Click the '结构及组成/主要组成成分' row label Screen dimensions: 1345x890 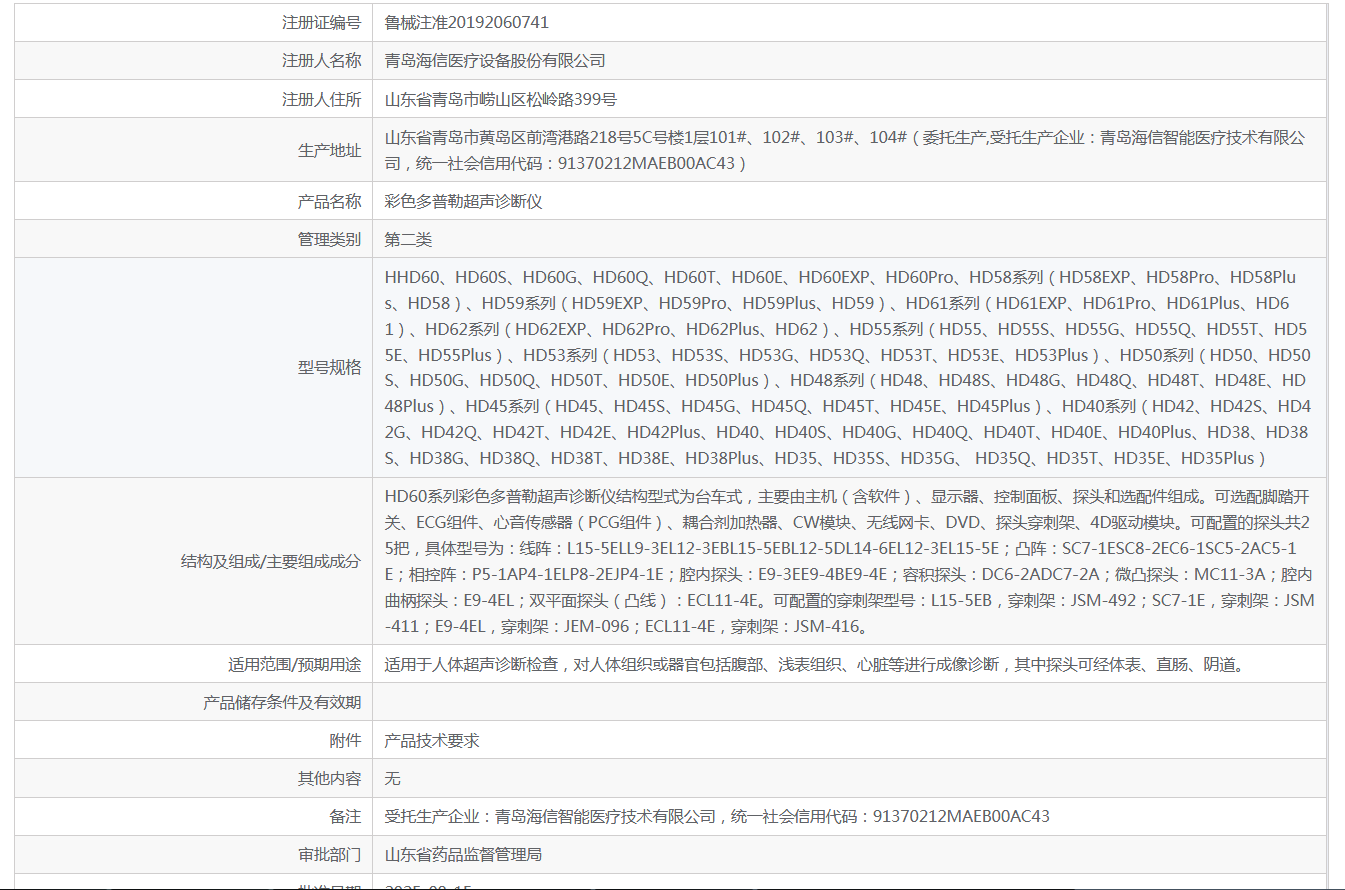click(x=270, y=561)
